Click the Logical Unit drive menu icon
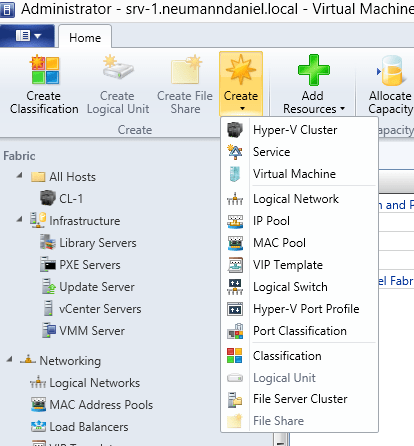414x446 pixels. click(235, 378)
